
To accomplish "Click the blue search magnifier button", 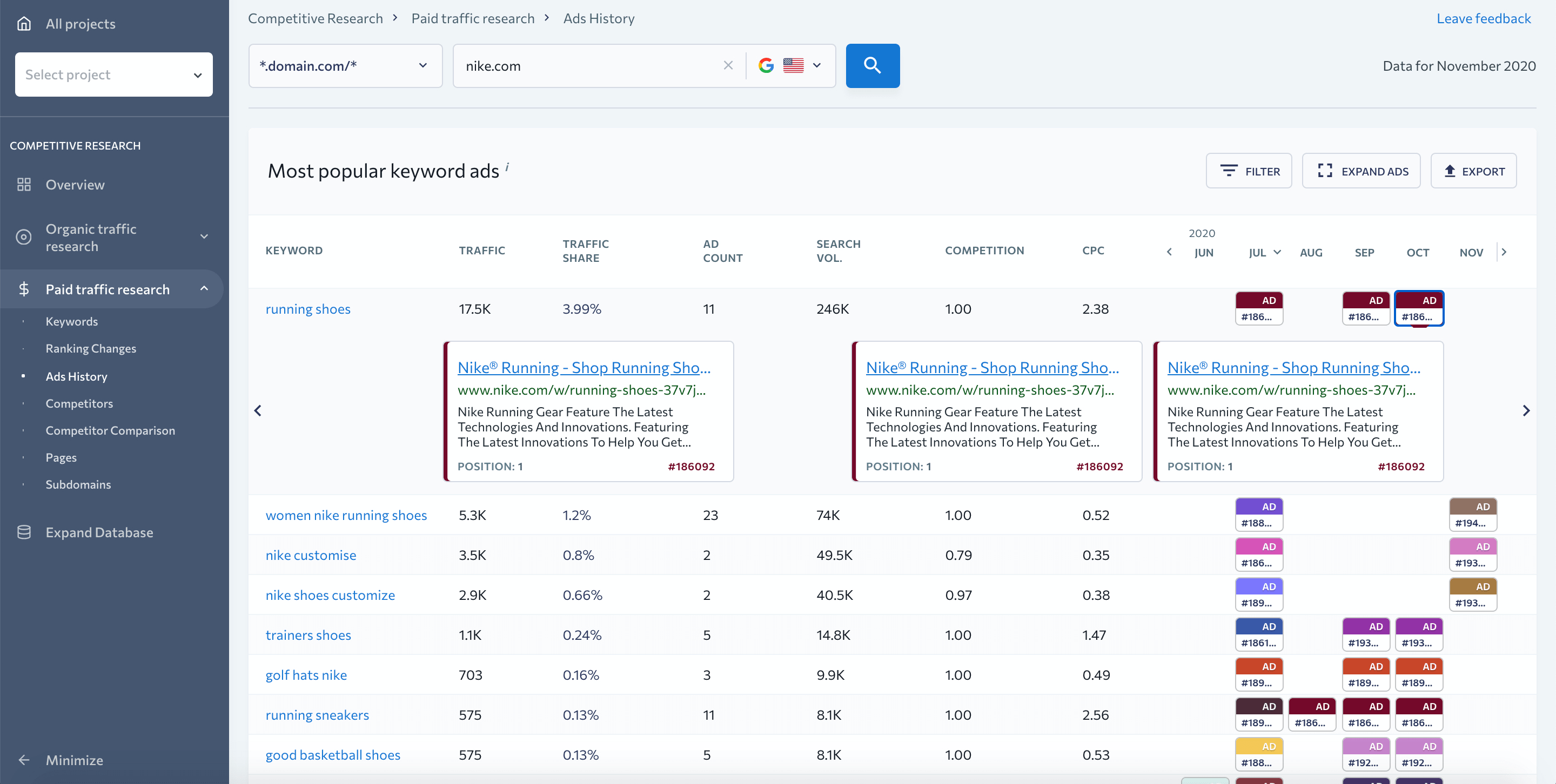I will pyautogui.click(x=872, y=66).
